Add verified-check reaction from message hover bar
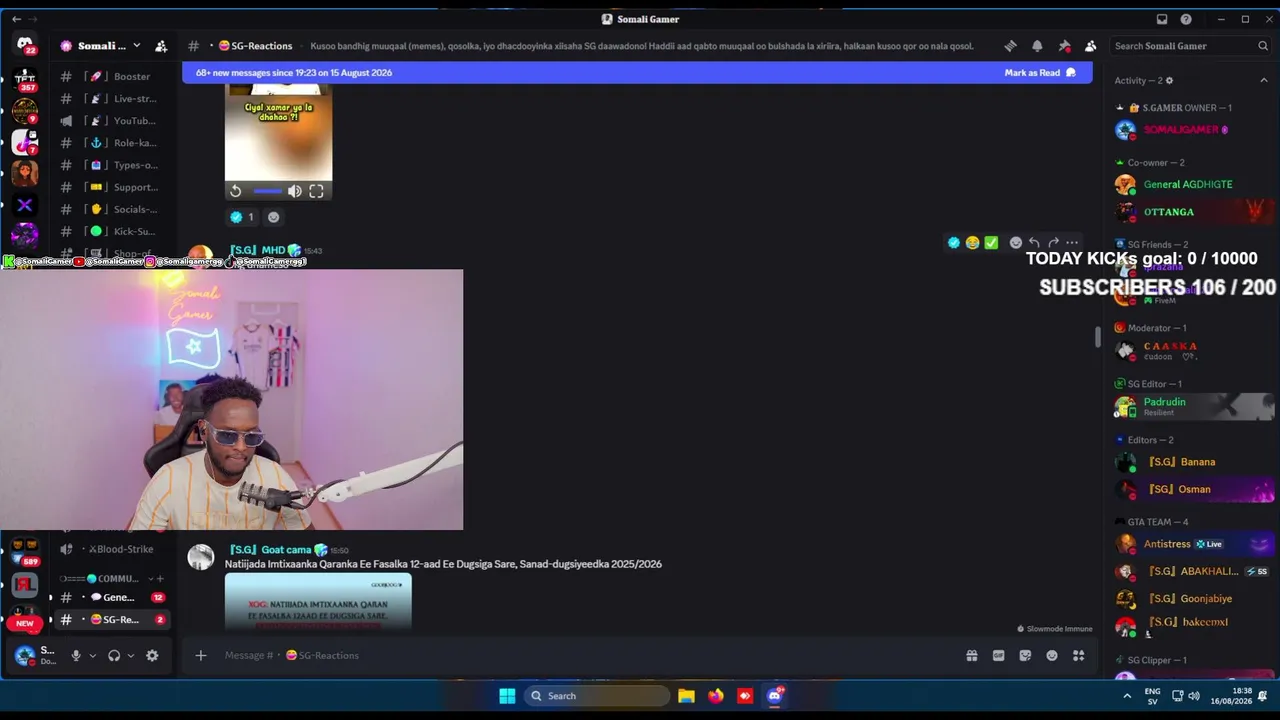This screenshot has width=1280, height=720. click(x=954, y=243)
